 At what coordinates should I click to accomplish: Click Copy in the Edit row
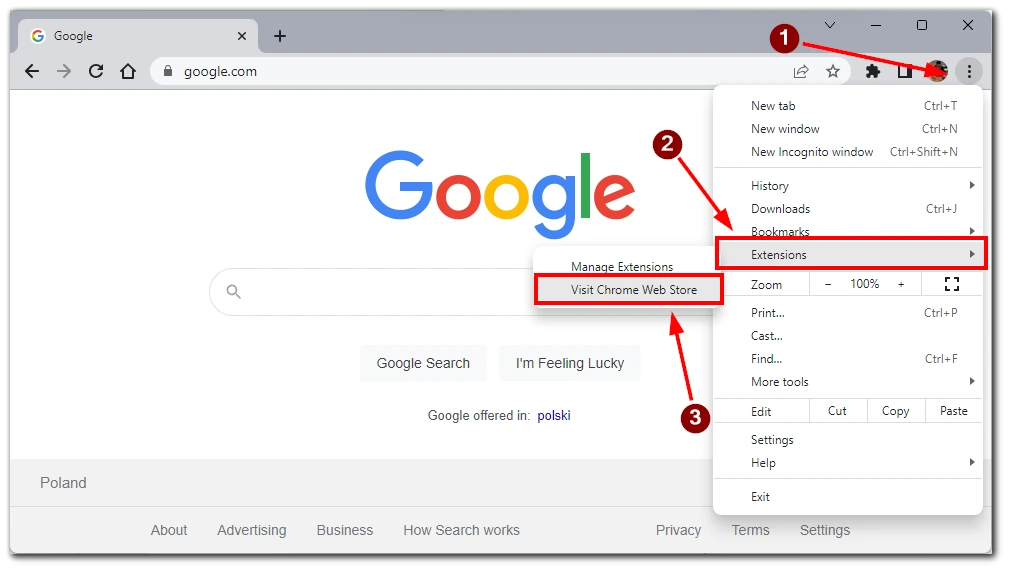(x=895, y=411)
